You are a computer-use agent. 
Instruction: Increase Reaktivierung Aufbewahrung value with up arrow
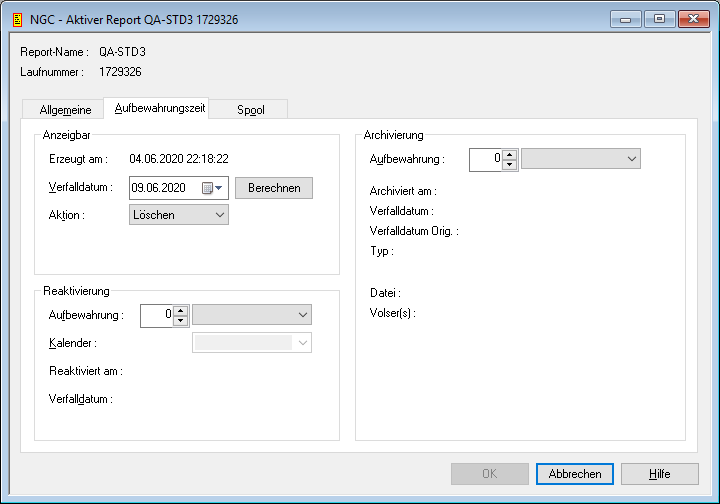click(181, 310)
